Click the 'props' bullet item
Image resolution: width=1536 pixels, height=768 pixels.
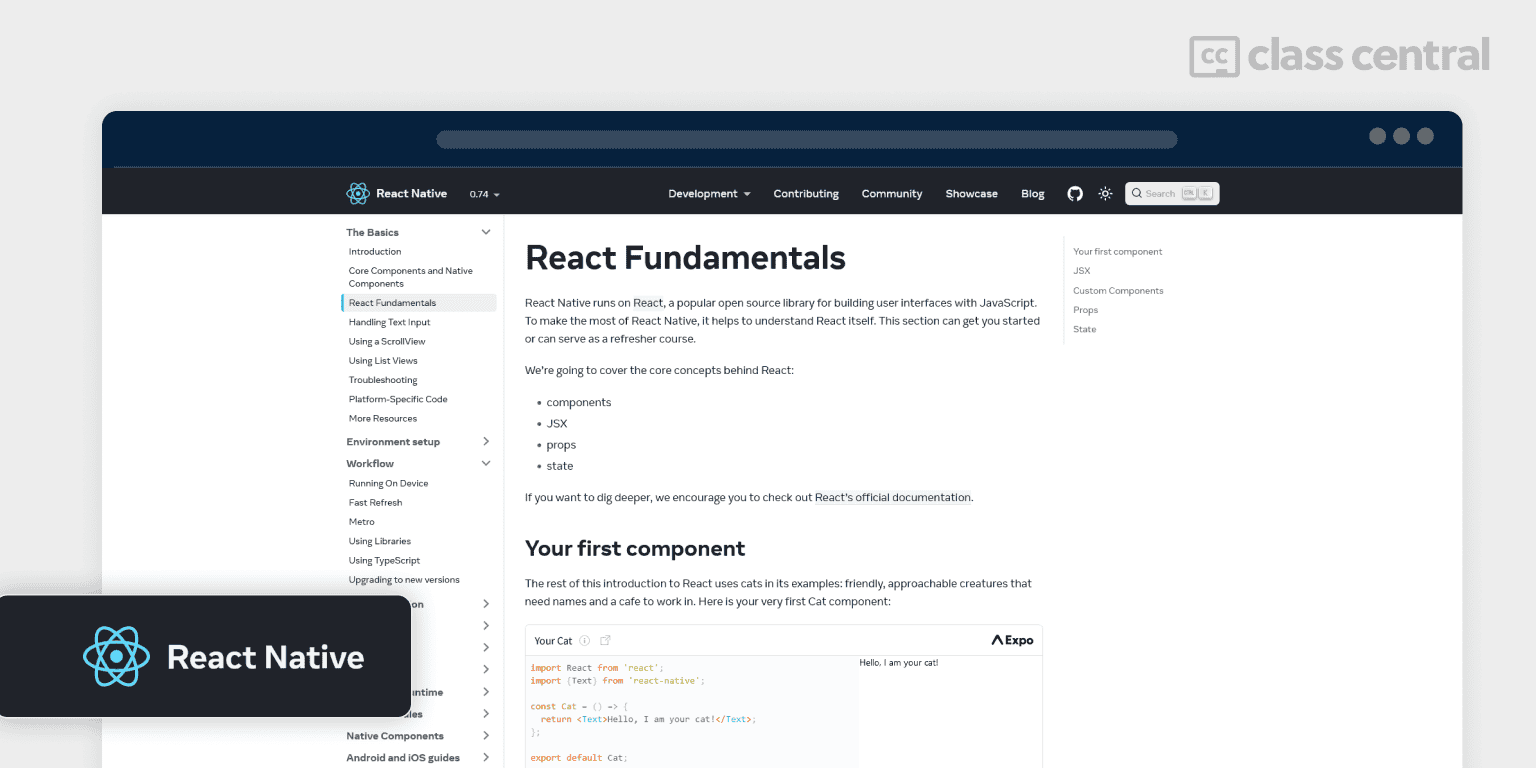[561, 445]
